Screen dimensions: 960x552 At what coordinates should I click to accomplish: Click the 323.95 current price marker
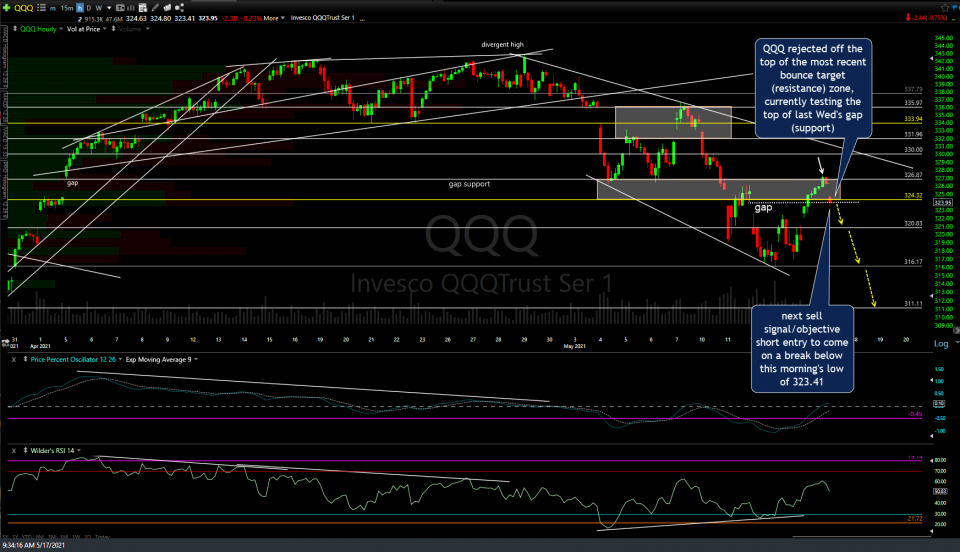tap(943, 203)
